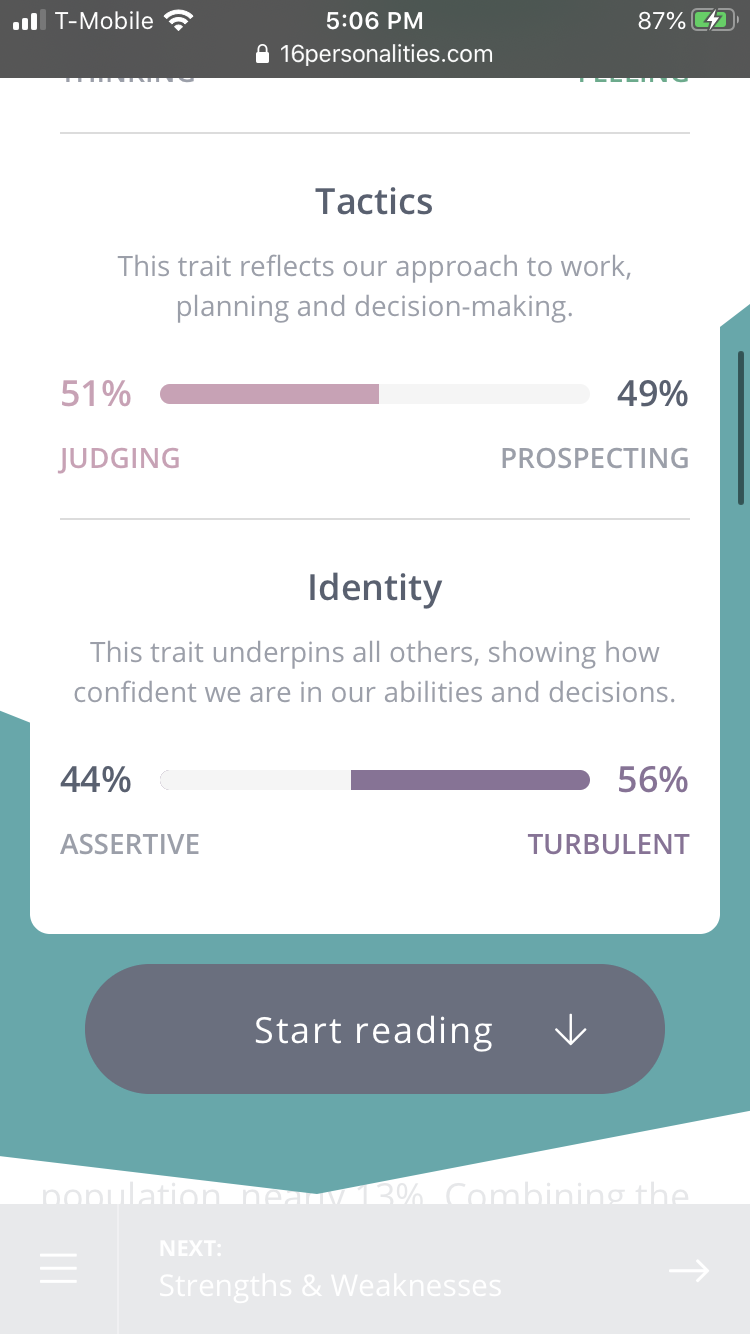Select the TURBULENT trait label
750x1334 pixels.
click(x=609, y=844)
